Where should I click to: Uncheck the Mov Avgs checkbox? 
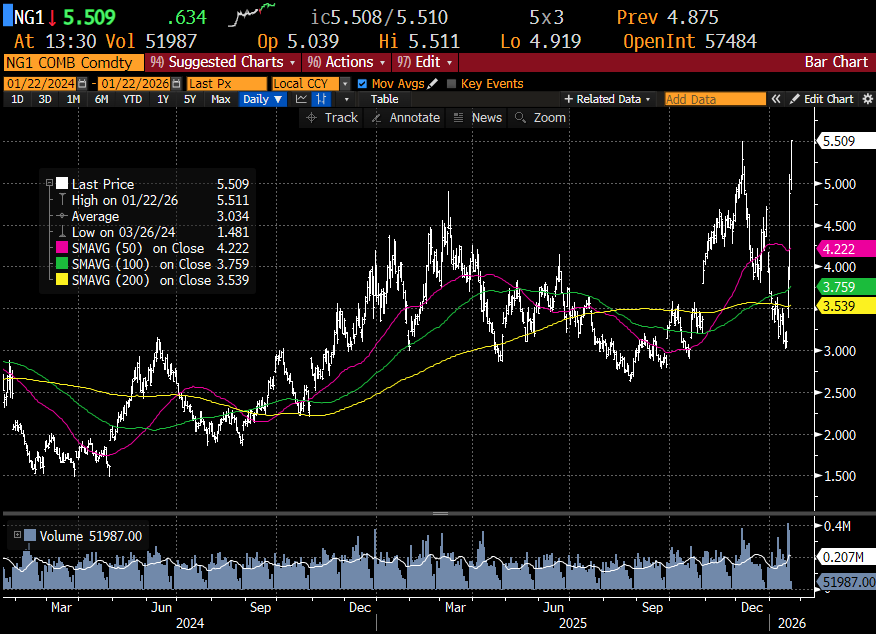(x=362, y=84)
